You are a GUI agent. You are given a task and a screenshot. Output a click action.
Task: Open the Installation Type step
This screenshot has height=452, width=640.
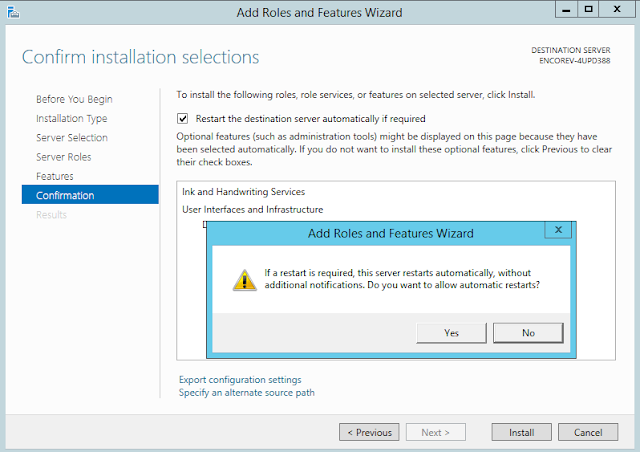coord(71,118)
